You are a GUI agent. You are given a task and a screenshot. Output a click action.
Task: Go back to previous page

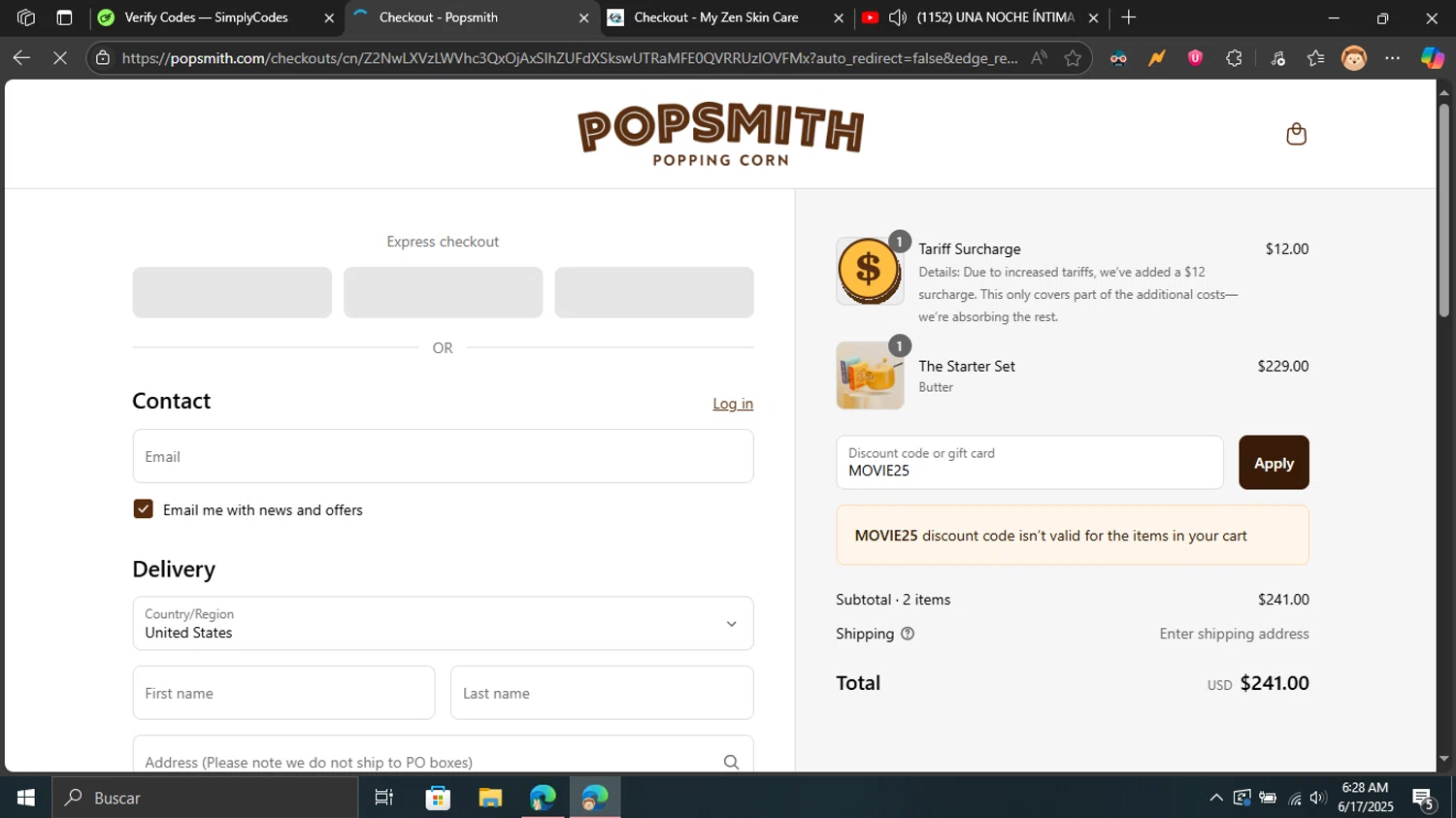pyautogui.click(x=21, y=58)
